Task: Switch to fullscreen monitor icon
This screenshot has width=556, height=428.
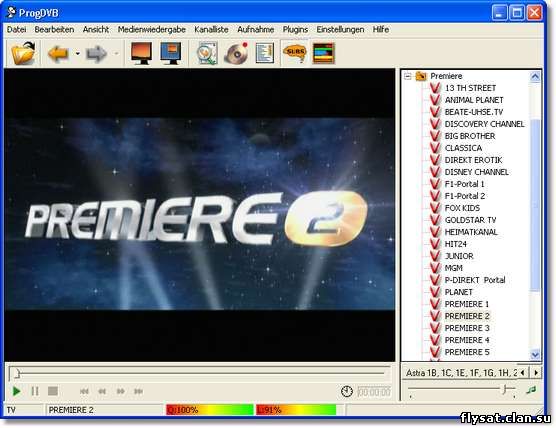Action: point(141,53)
